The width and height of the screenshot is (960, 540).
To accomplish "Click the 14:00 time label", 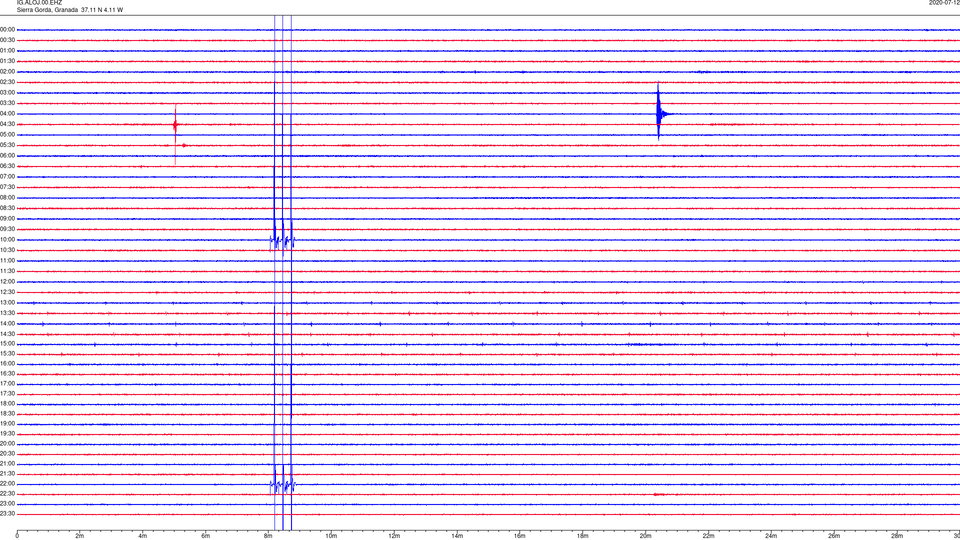I will (x=7, y=323).
